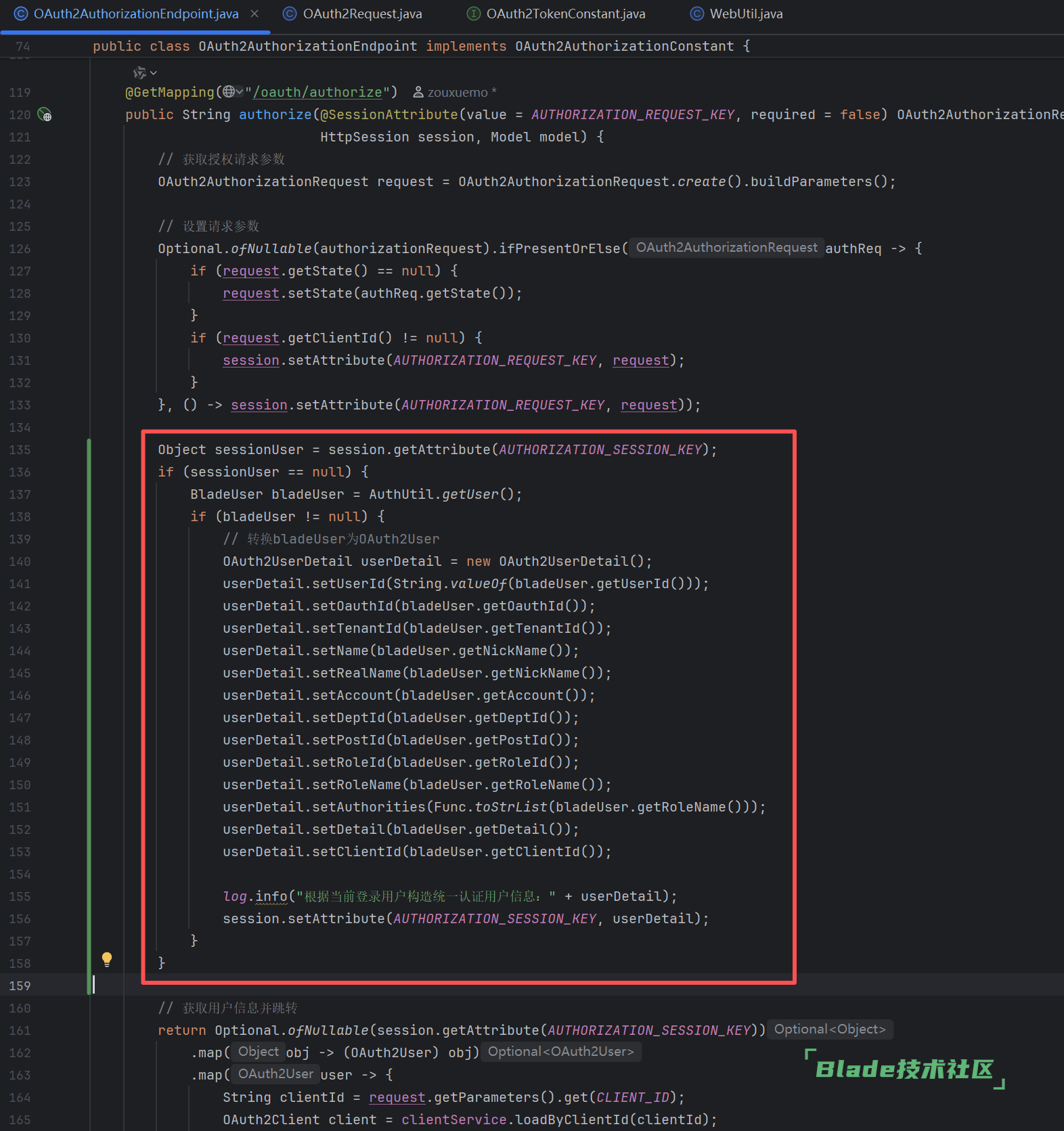Click the interface icon on OAuth2TokenConstant.java tab
Viewport: 1064px width, 1131px height.
[474, 14]
